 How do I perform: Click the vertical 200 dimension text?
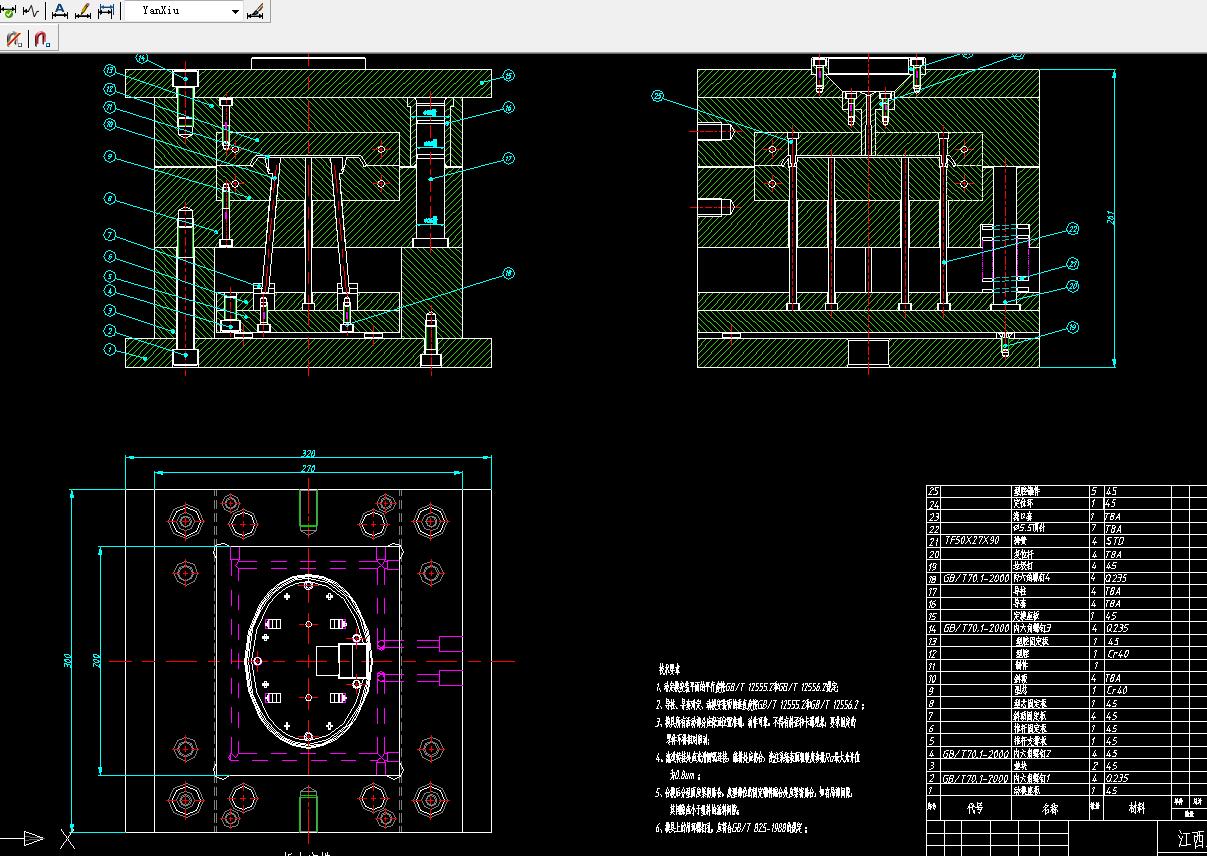point(97,661)
